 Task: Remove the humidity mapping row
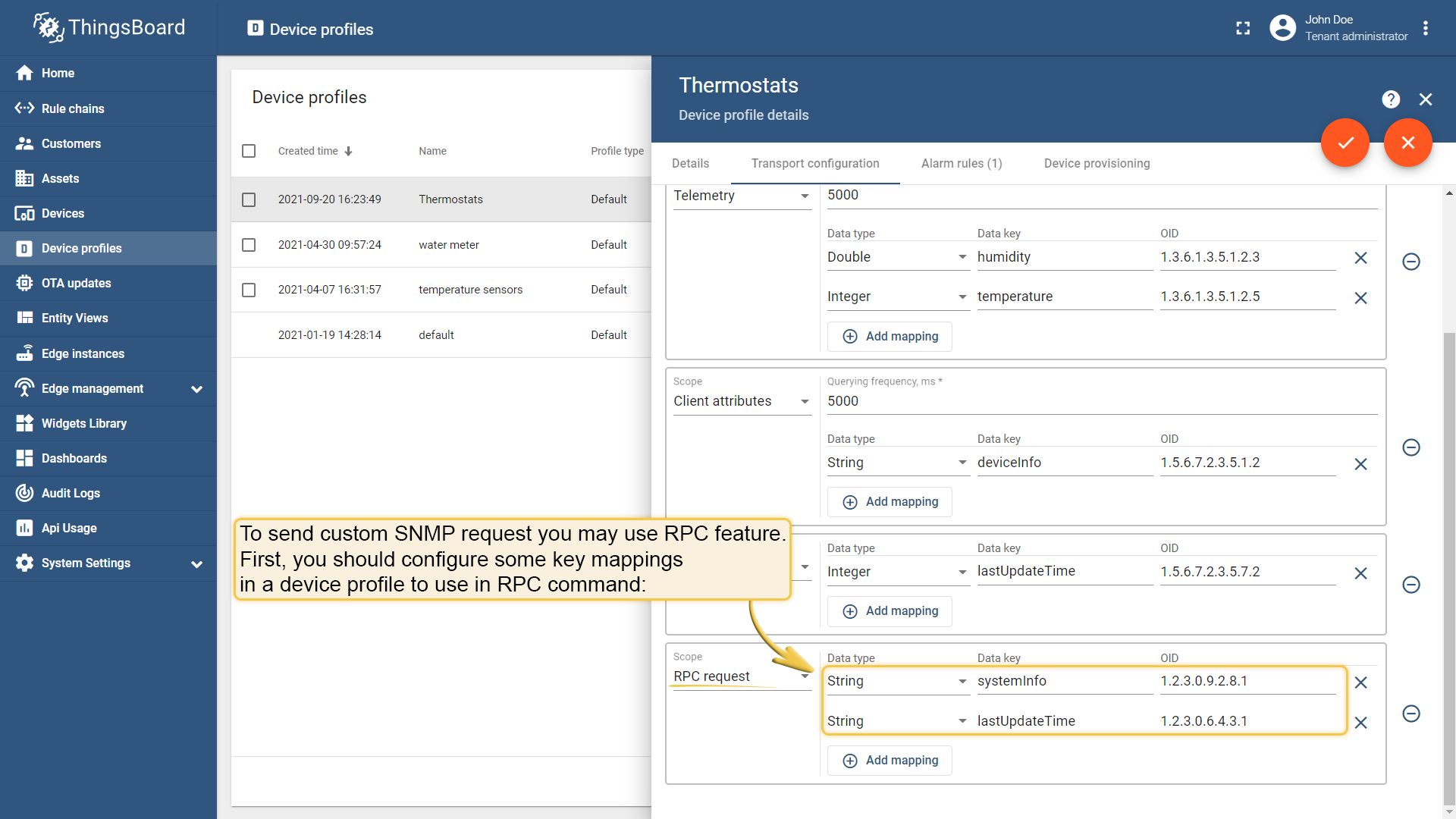coord(1360,258)
